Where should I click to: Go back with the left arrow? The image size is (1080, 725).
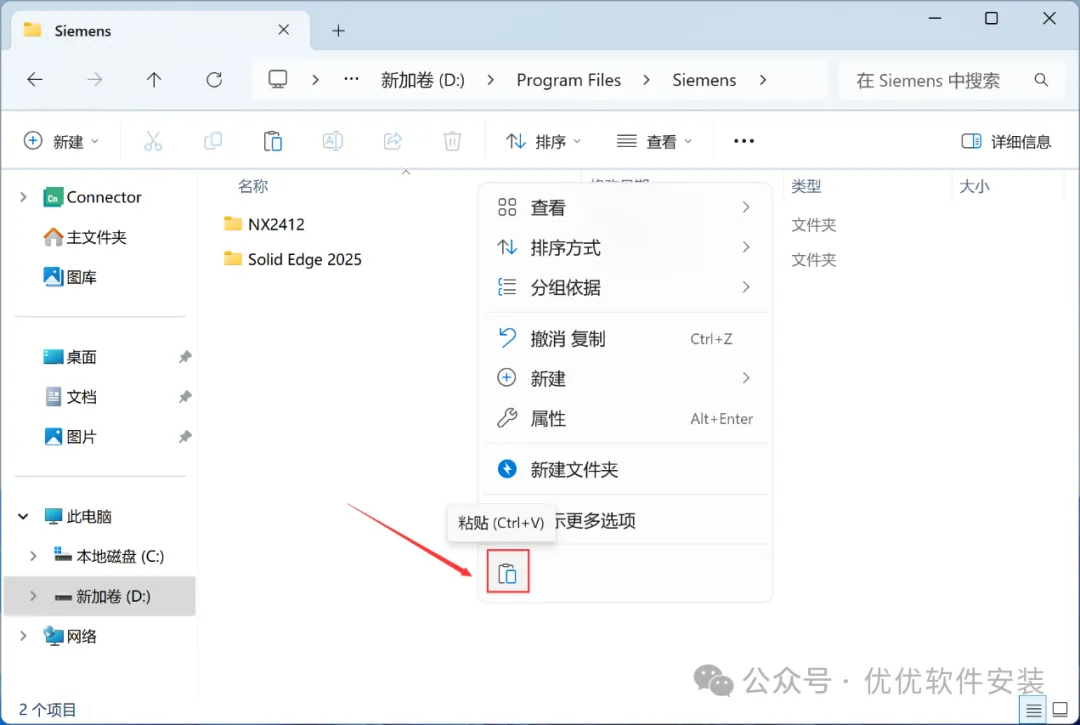click(34, 80)
